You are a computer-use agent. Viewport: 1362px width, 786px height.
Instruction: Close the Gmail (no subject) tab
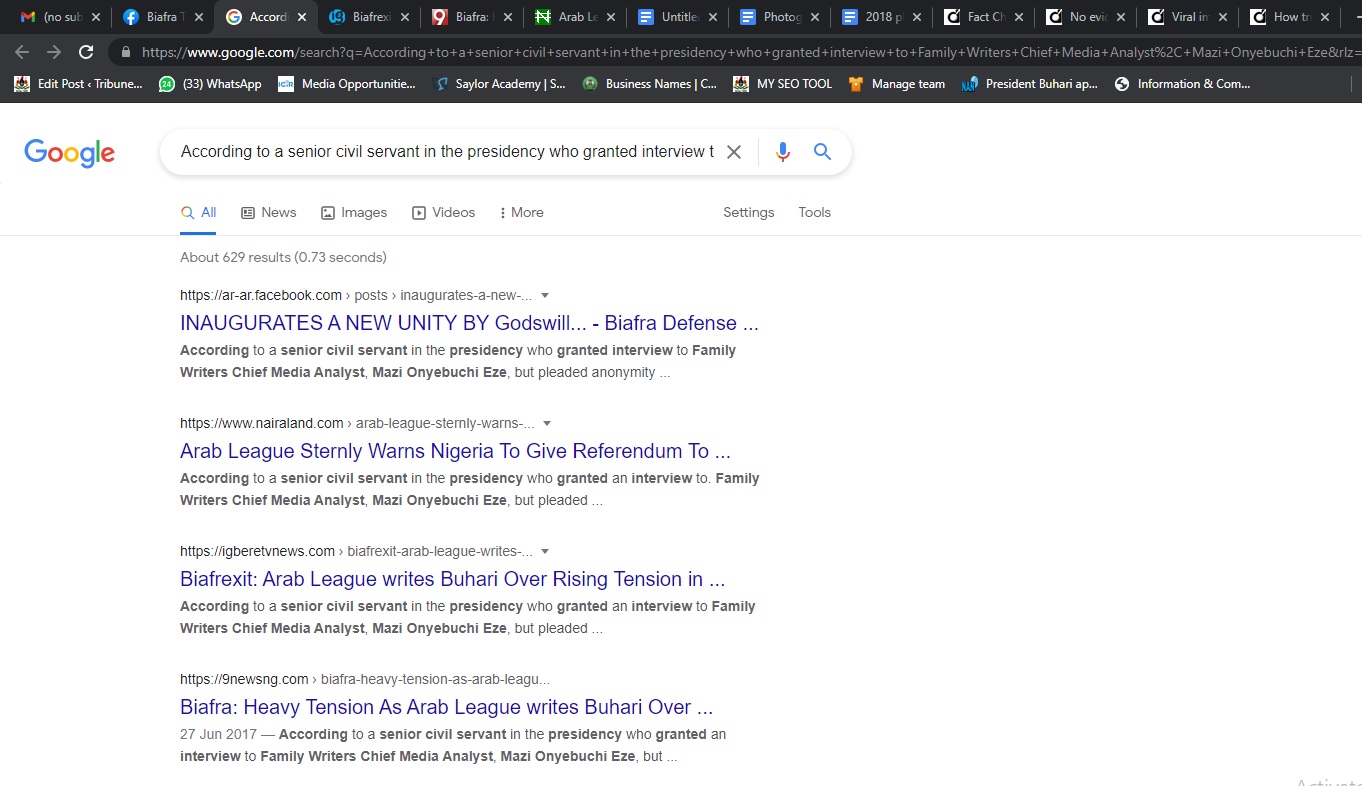(96, 17)
